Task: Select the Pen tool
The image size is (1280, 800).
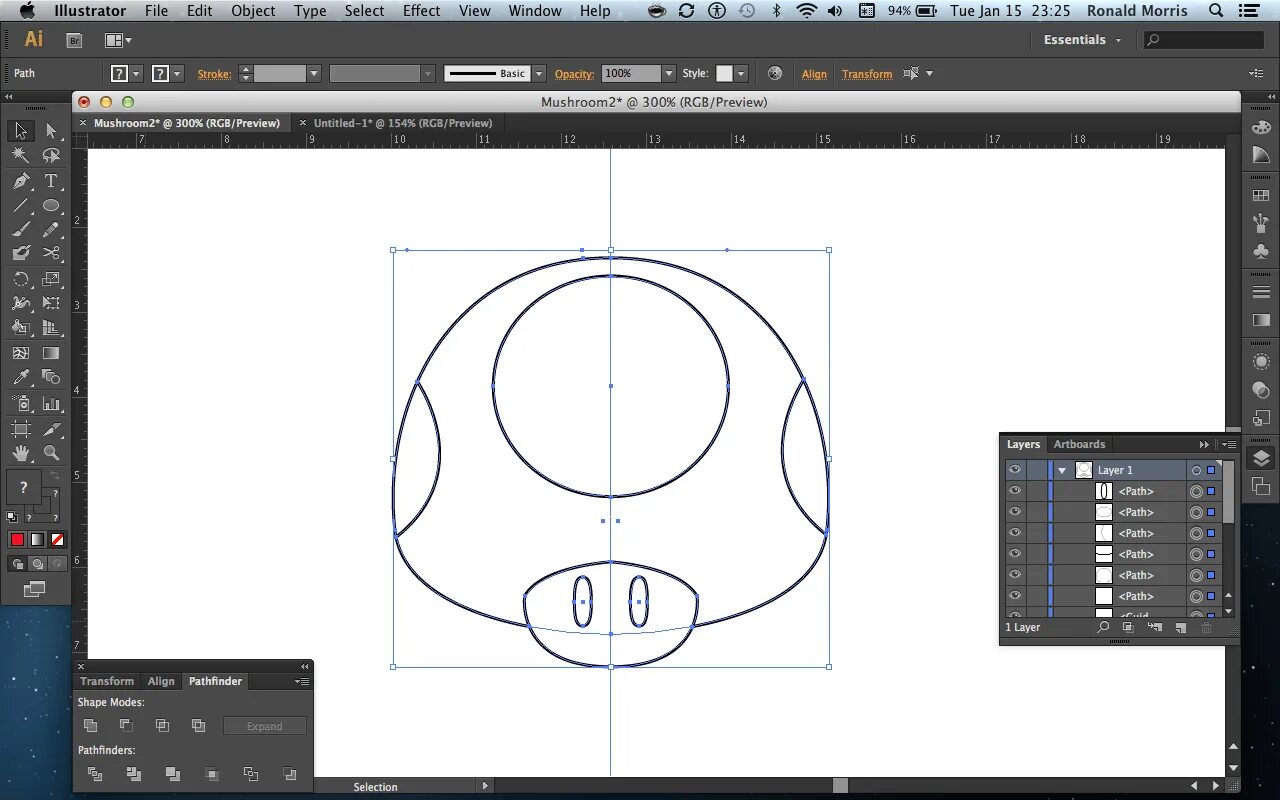Action: tap(21, 181)
